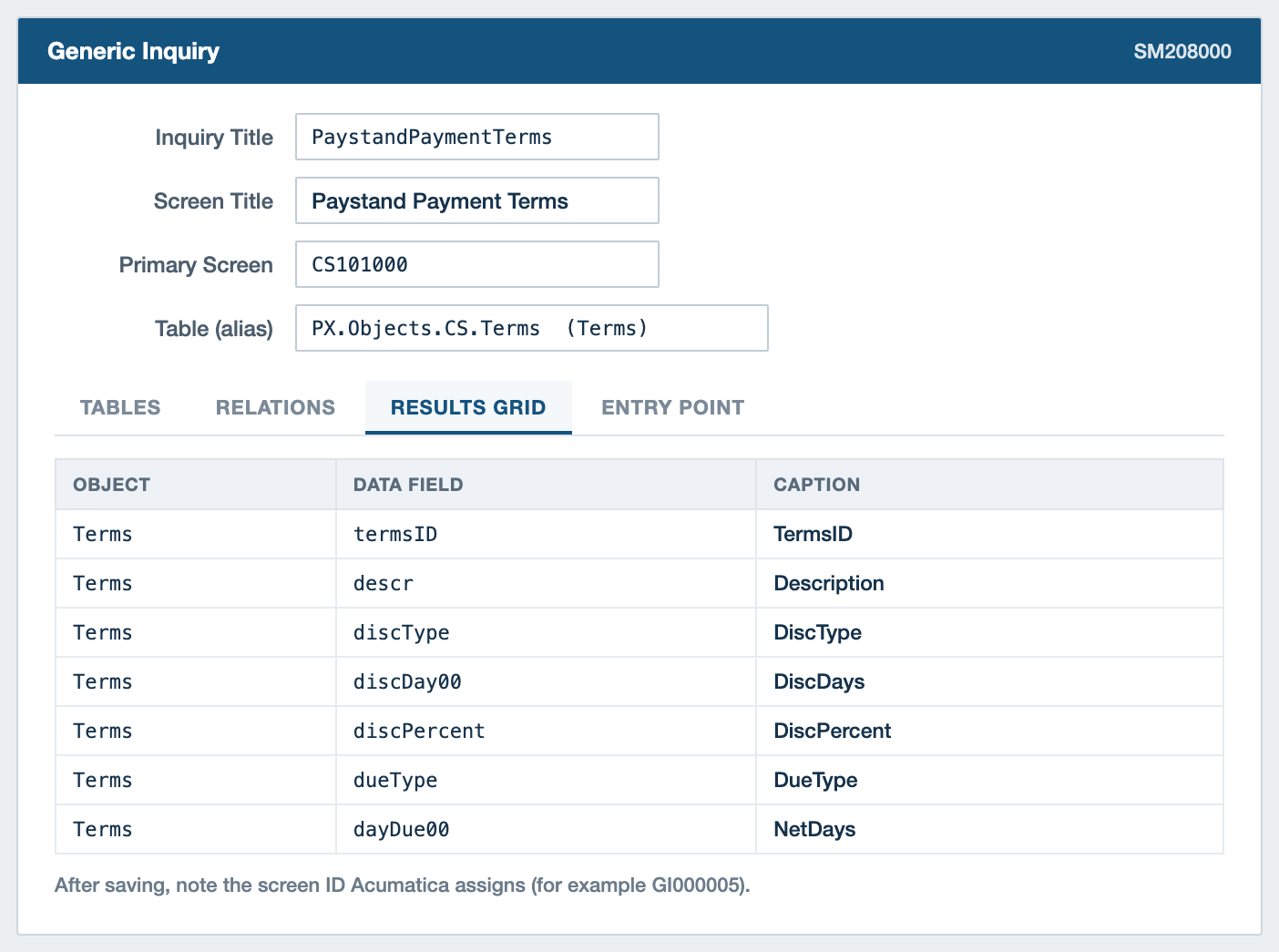Click the Data Field column header
Viewport: 1279px width, 952px height.
point(546,485)
